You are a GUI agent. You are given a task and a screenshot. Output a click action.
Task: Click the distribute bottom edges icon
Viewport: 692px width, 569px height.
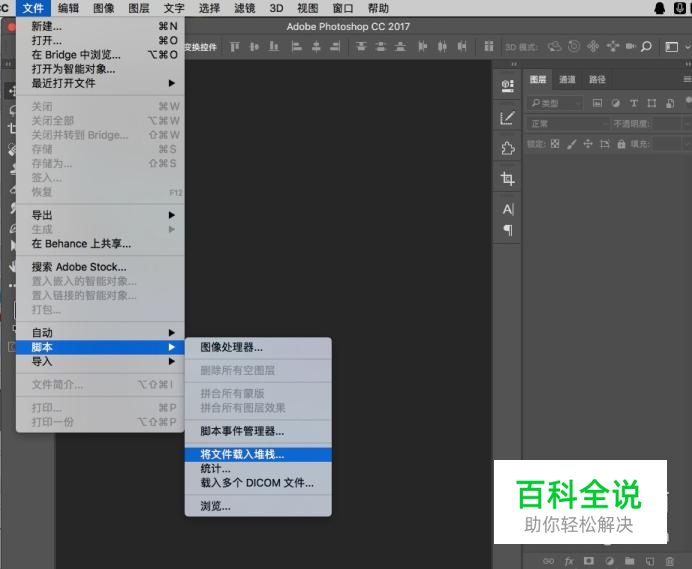pos(400,46)
